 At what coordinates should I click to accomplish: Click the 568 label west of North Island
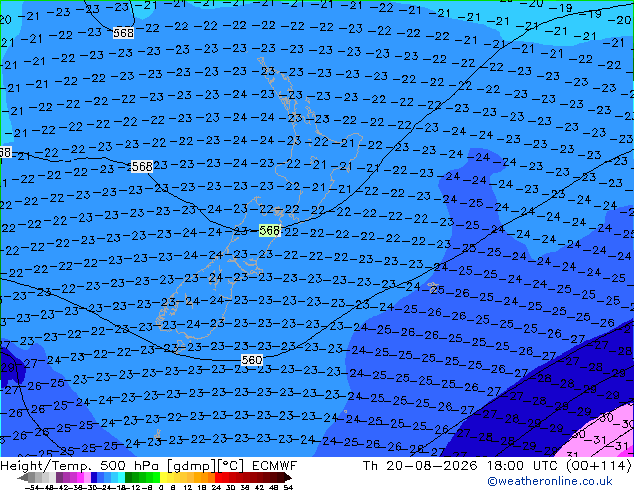point(142,166)
